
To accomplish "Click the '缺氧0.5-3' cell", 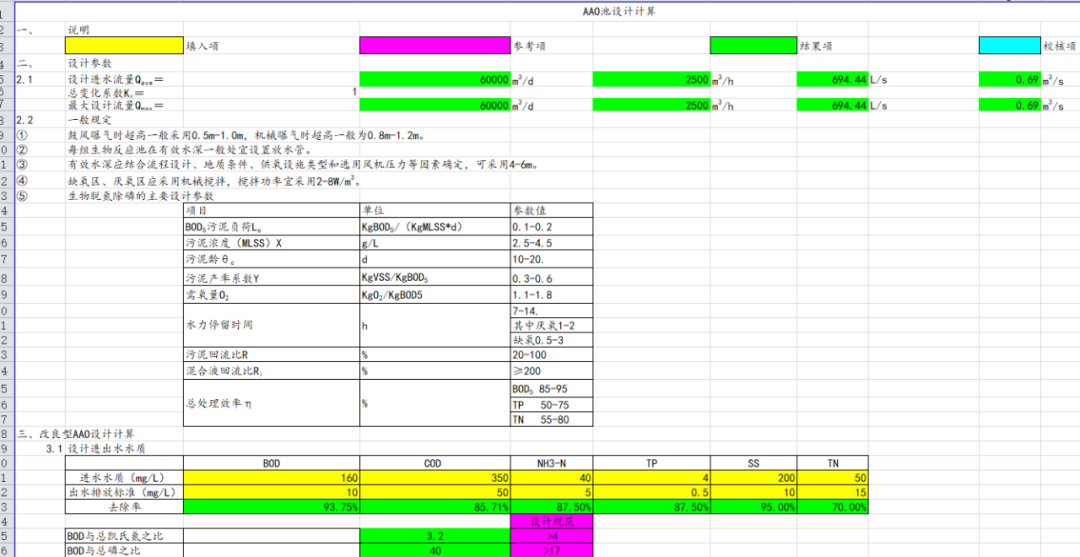I will coord(551,341).
